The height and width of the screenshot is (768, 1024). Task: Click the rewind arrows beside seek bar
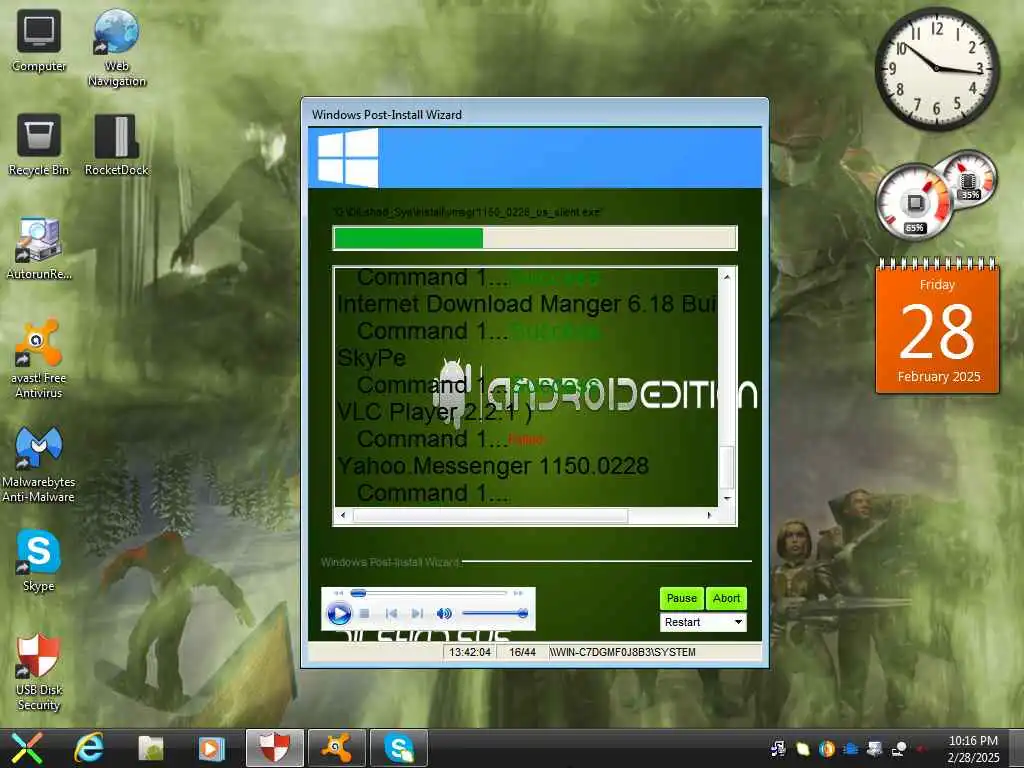click(338, 593)
